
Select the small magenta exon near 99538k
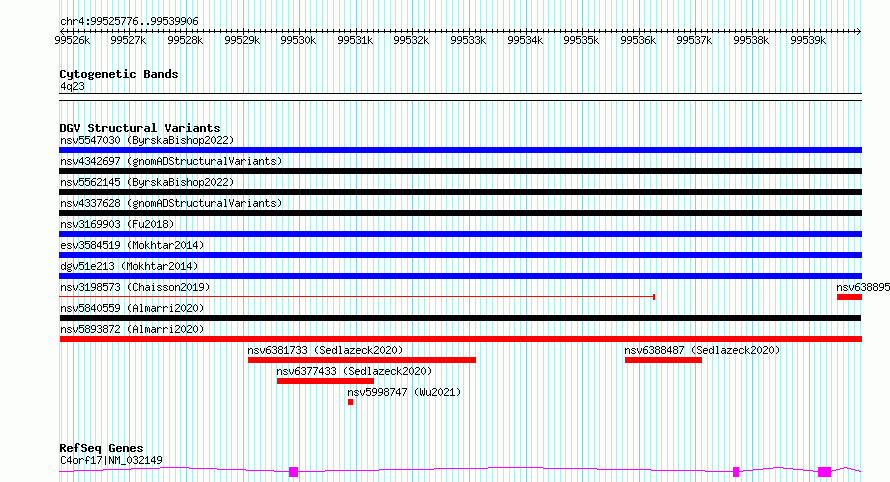(736, 472)
